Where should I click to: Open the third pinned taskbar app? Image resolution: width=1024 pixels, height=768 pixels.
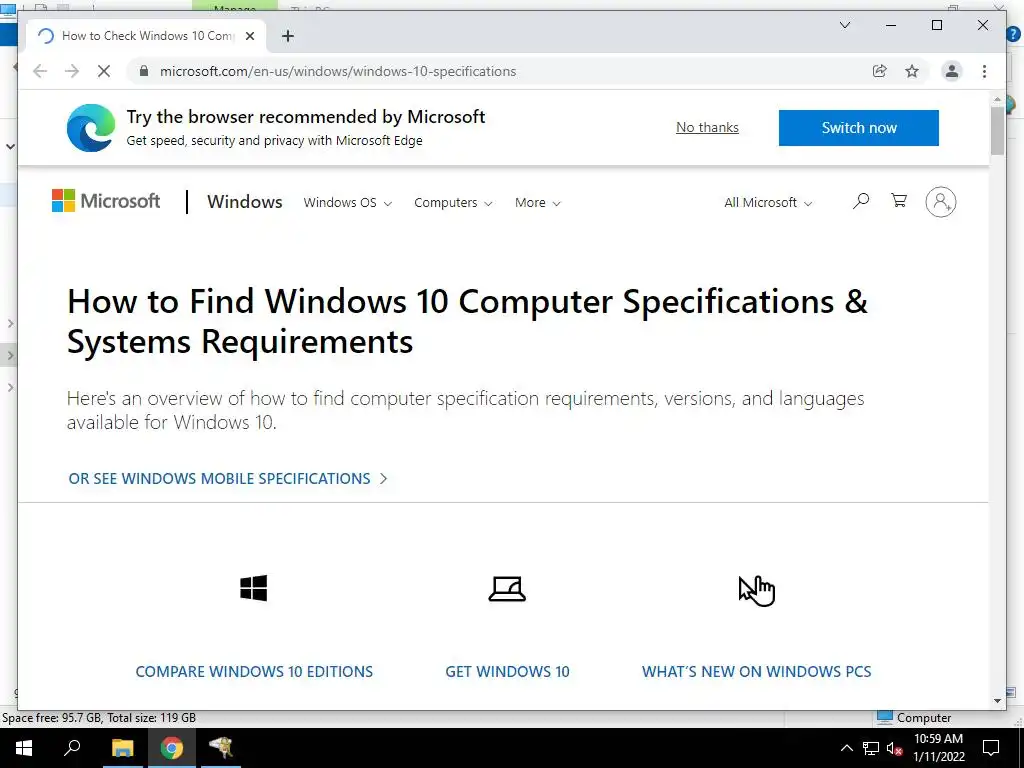click(221, 748)
